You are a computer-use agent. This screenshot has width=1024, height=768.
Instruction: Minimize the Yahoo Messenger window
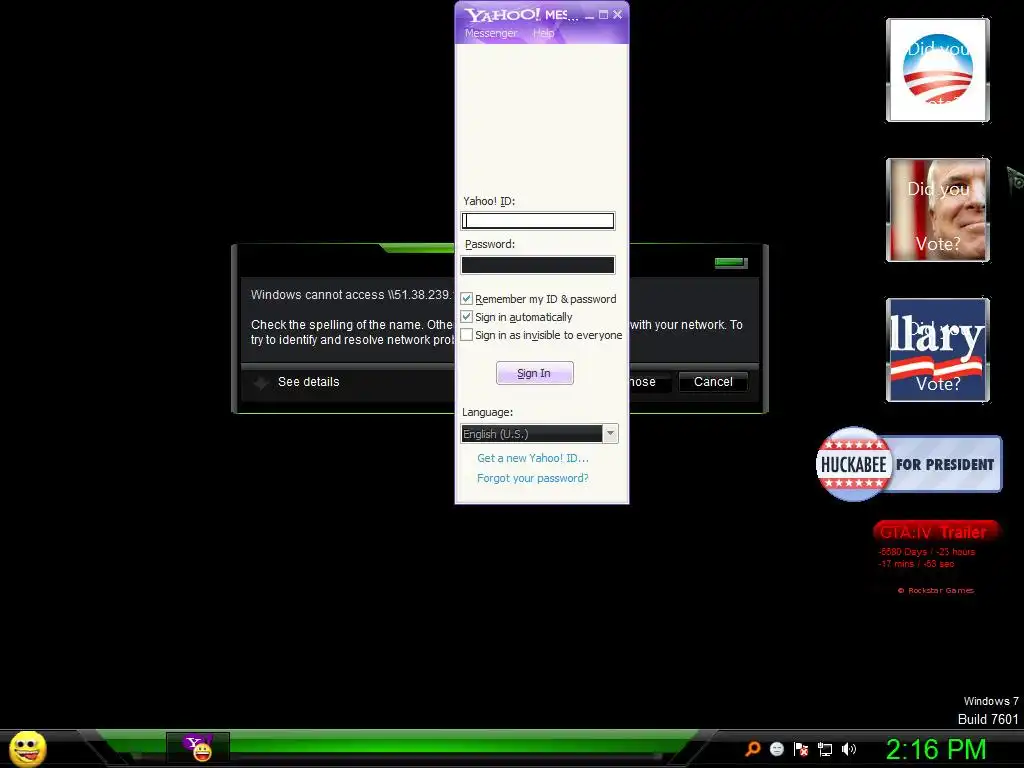590,15
